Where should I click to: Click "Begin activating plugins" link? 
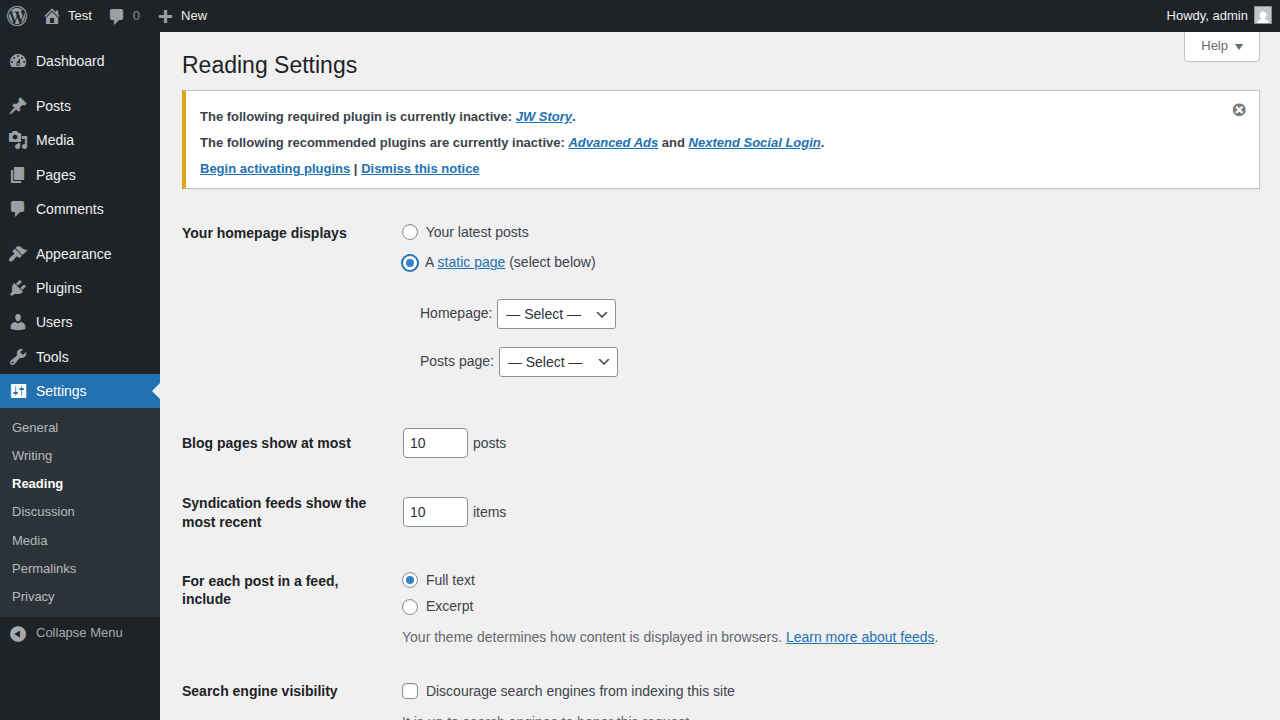[x=275, y=169]
